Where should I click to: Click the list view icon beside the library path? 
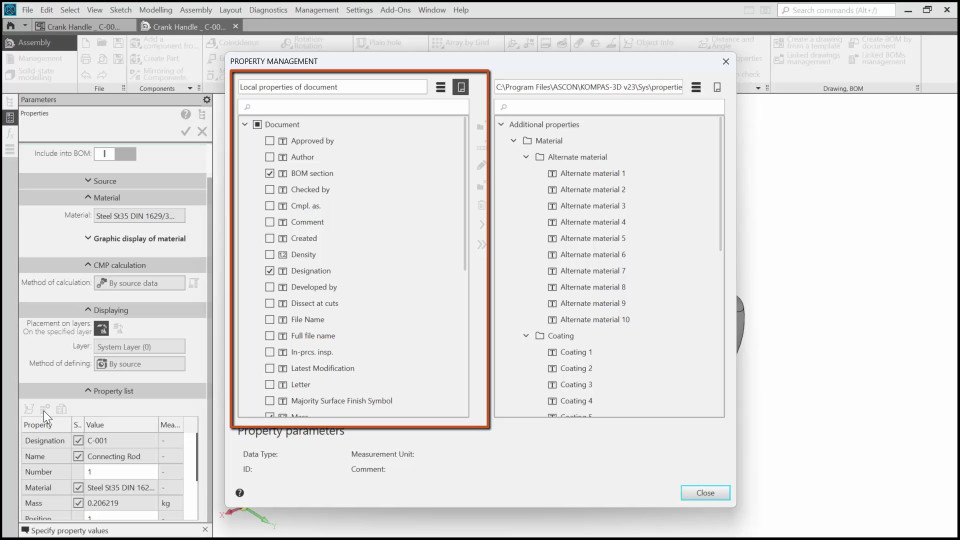[696, 87]
